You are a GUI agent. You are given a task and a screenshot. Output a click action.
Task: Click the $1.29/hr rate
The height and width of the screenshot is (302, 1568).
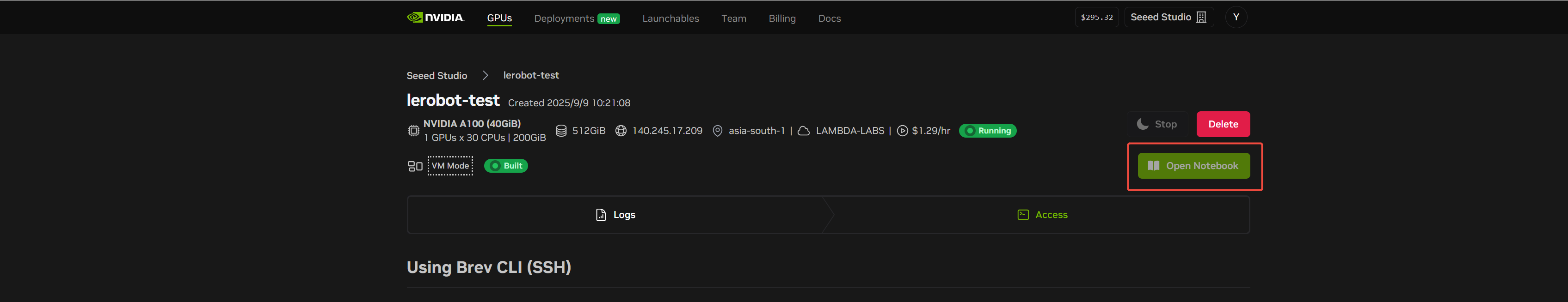[931, 131]
